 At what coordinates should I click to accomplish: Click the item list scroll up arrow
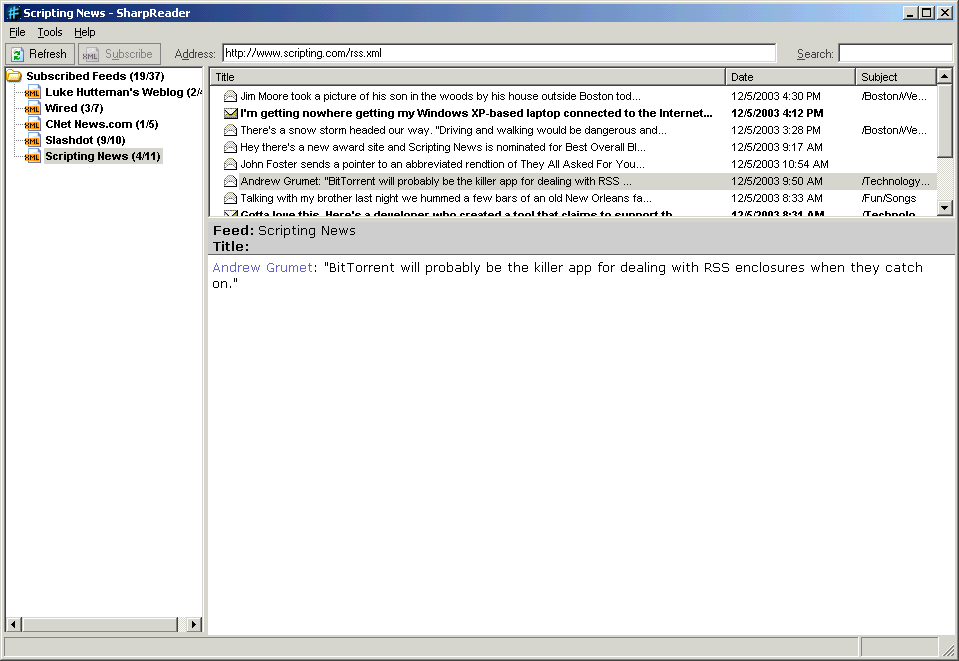point(944,76)
